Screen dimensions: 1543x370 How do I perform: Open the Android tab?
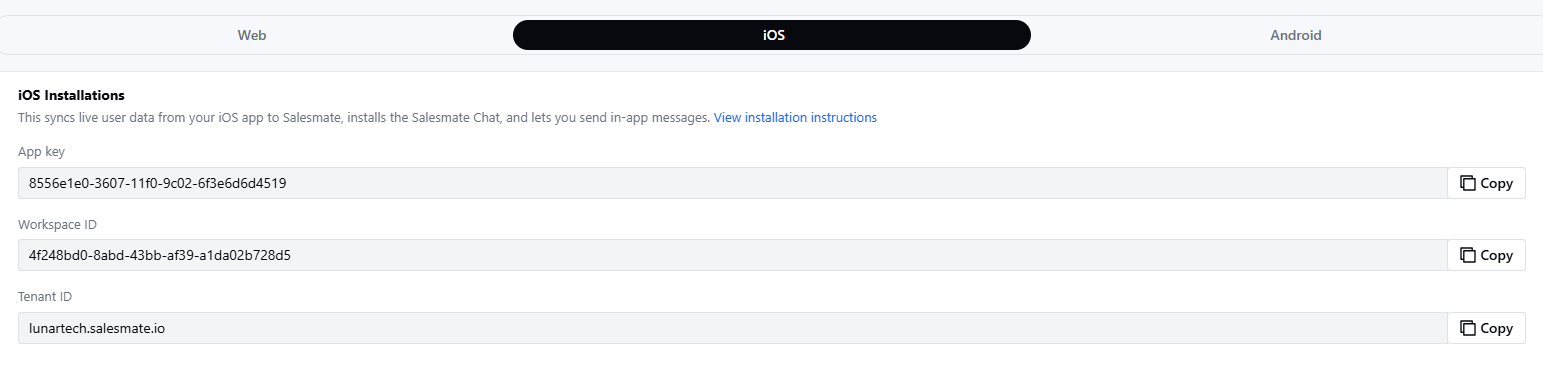pyautogui.click(x=1296, y=35)
